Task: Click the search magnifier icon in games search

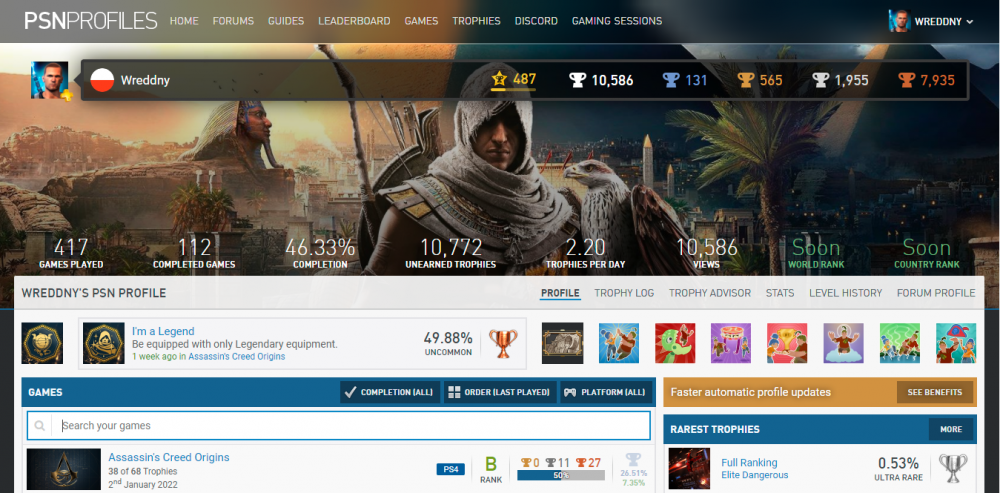Action: coord(40,425)
